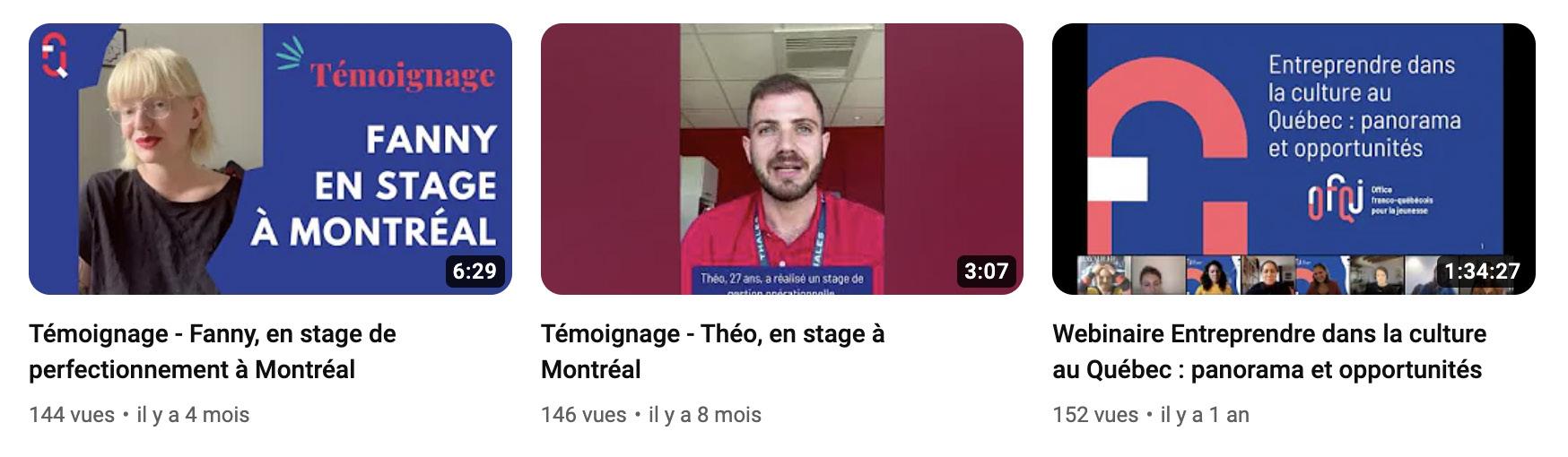Open the Entreprendre dans la culture webinar thumbnail
The image size is (1568, 457).
[x=1294, y=159]
